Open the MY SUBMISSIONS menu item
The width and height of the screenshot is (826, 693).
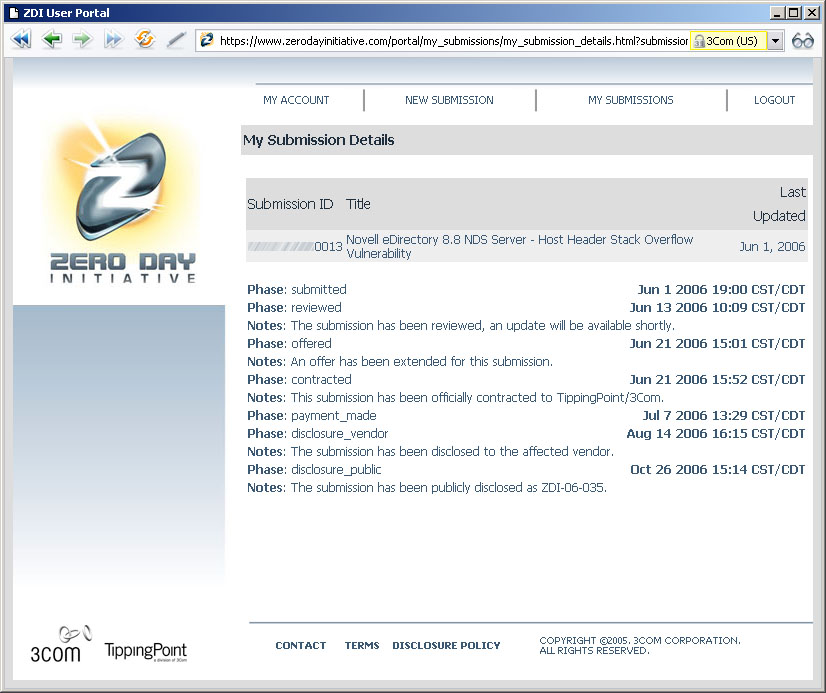click(x=630, y=100)
